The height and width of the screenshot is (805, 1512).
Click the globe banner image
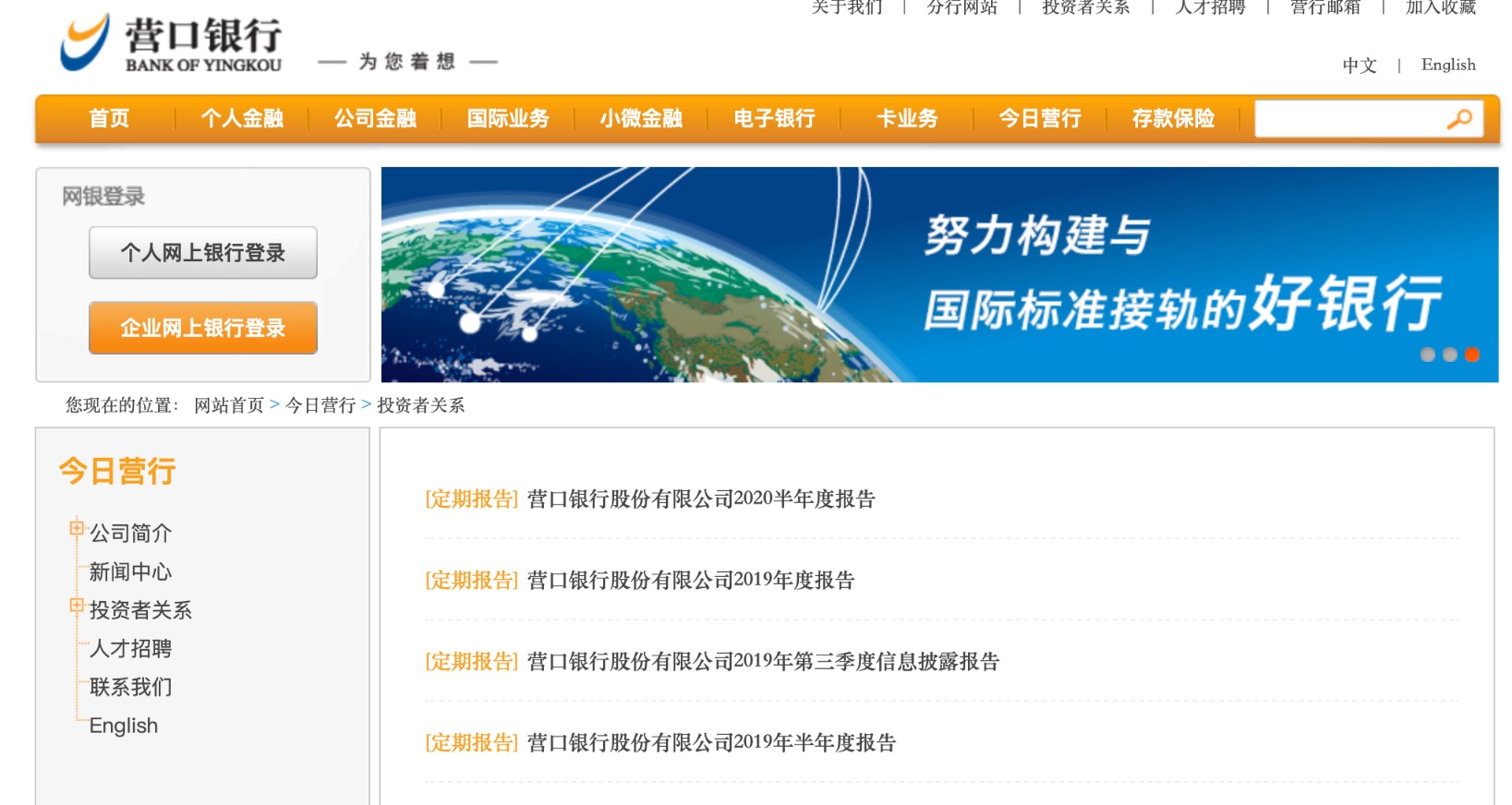coord(939,274)
